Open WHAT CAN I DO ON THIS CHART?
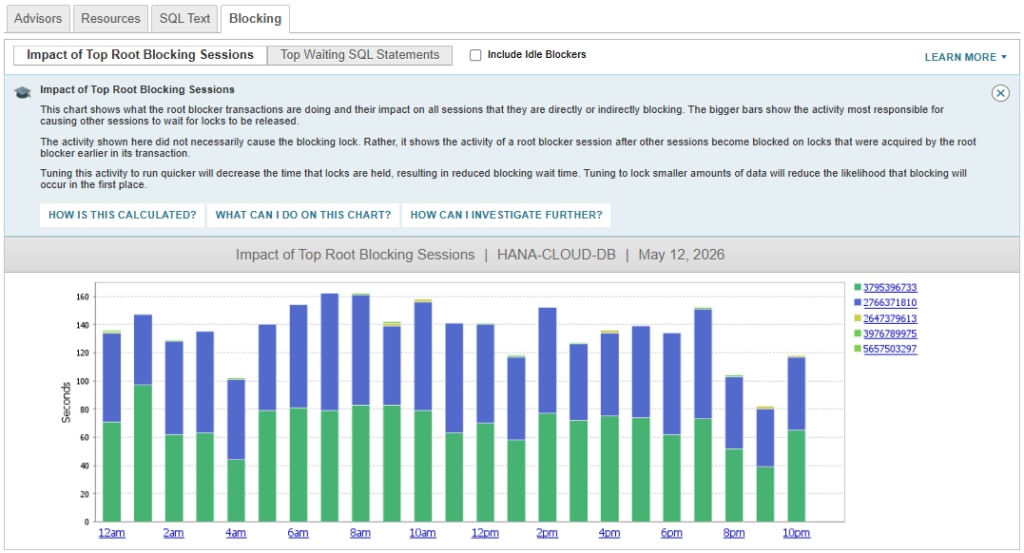The height and width of the screenshot is (553, 1024). [x=303, y=215]
